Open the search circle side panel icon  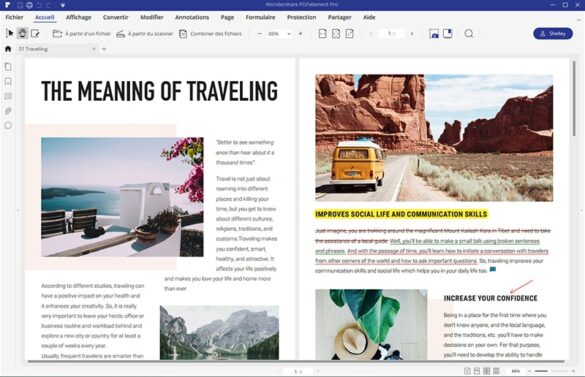click(8, 125)
